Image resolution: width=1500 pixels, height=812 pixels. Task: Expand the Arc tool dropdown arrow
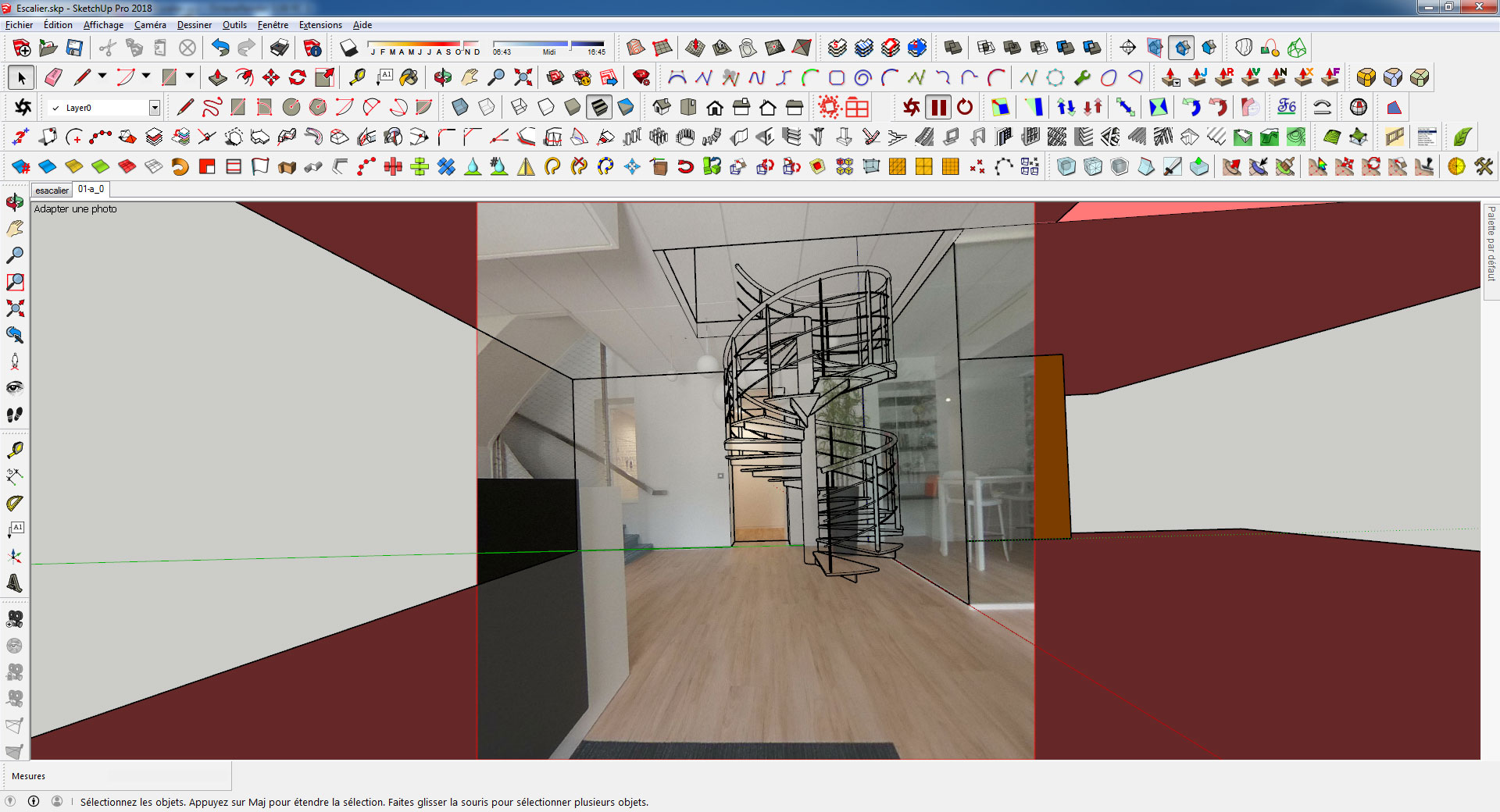[x=146, y=77]
